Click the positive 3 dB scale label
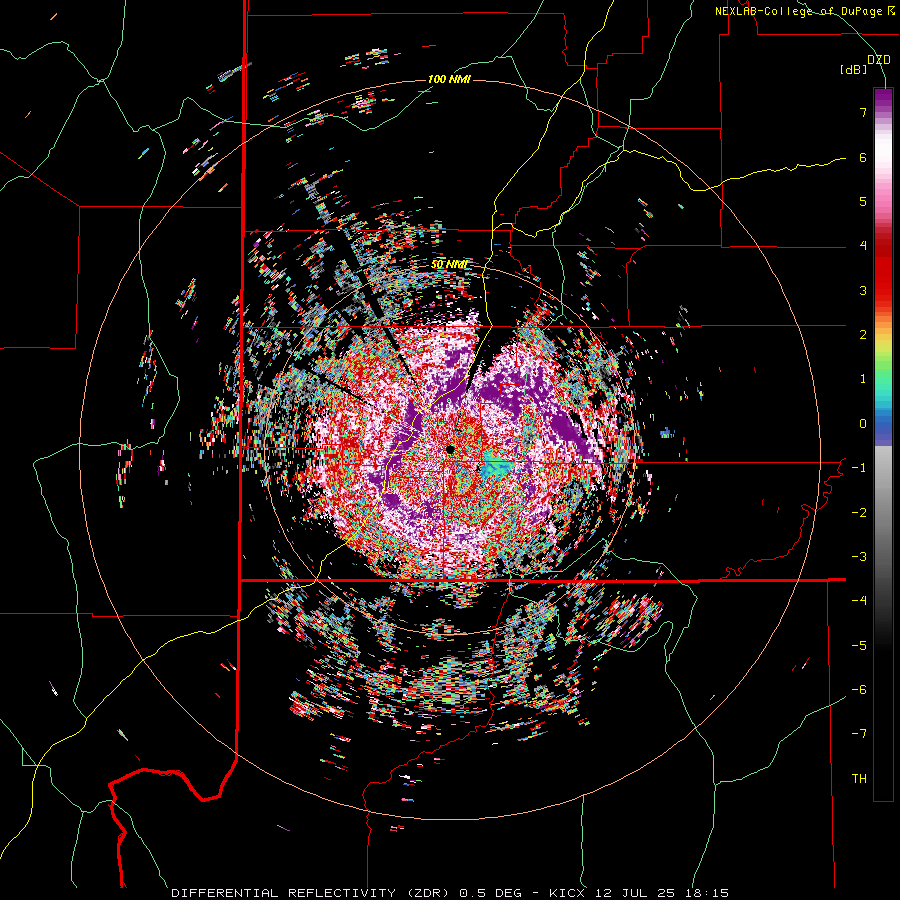 (x=863, y=290)
